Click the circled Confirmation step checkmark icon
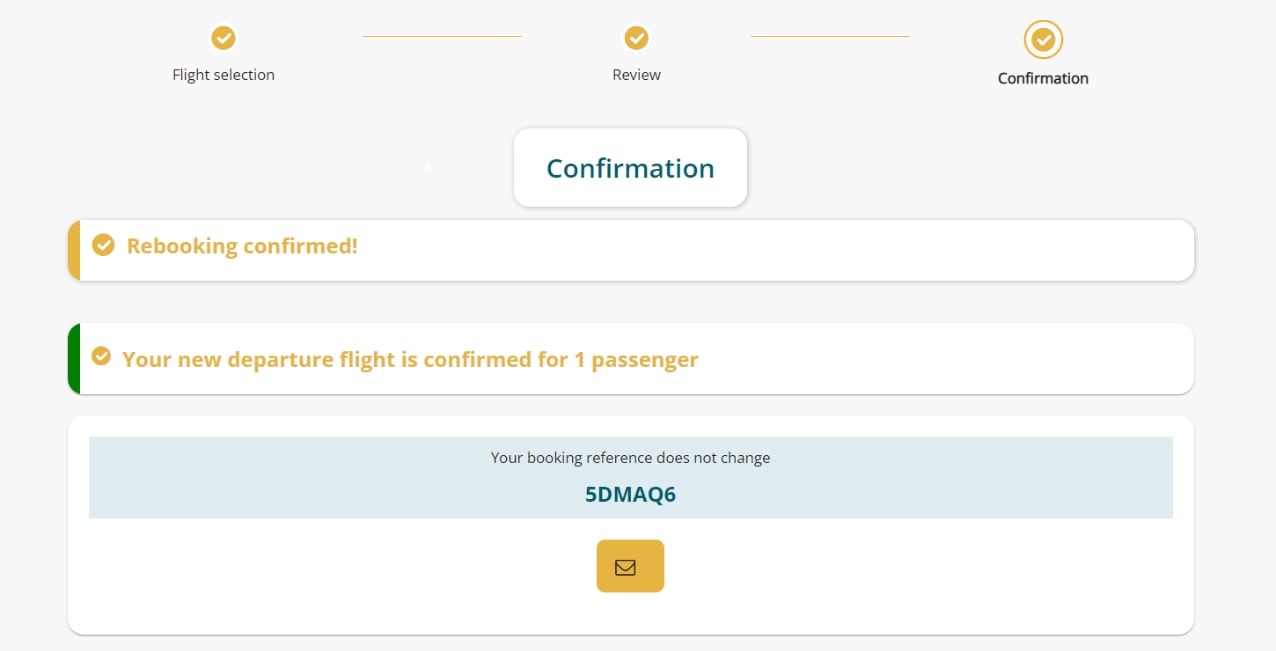 point(1043,40)
